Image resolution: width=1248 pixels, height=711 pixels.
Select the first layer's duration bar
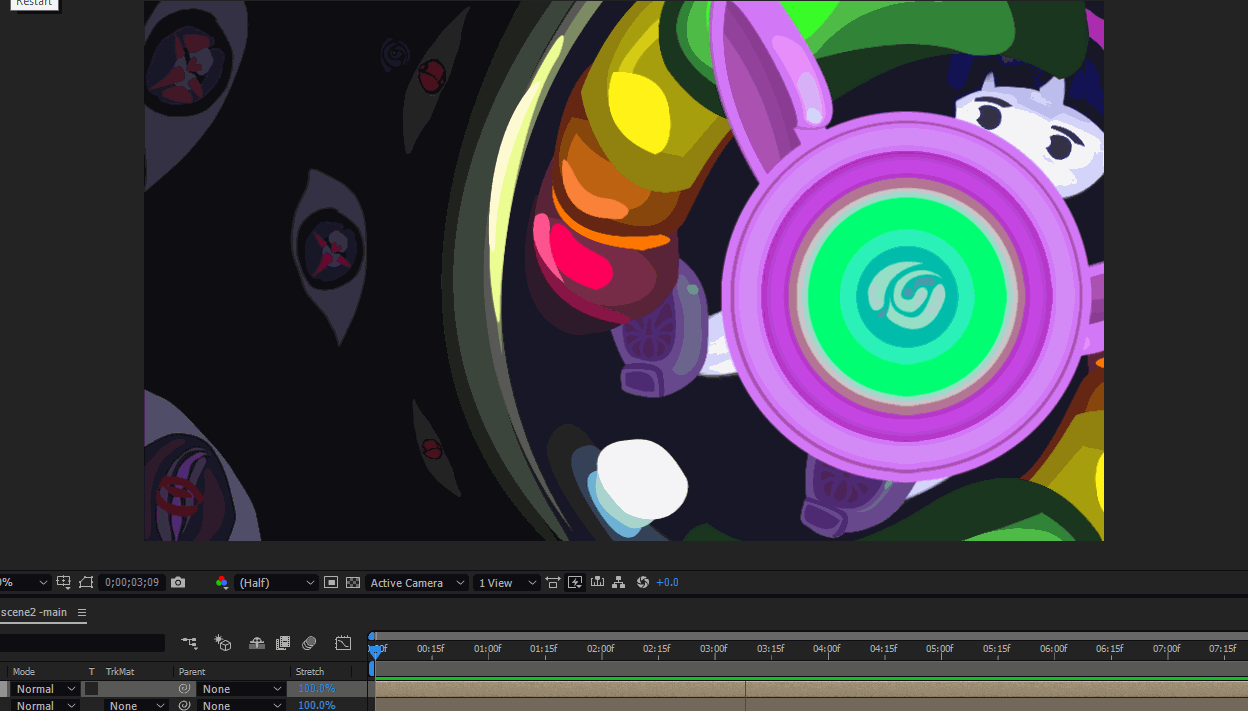click(811, 689)
